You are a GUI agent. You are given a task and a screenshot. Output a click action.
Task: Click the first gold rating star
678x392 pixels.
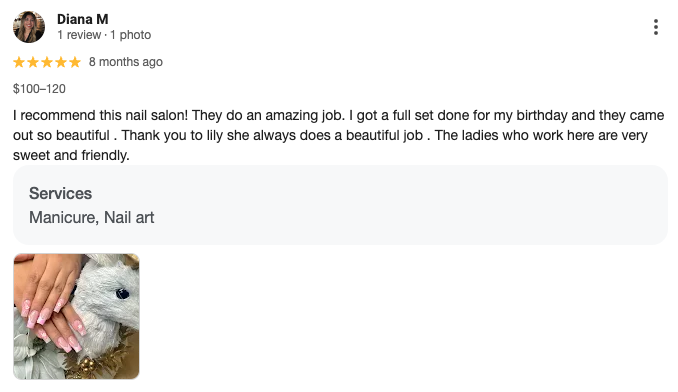19,62
